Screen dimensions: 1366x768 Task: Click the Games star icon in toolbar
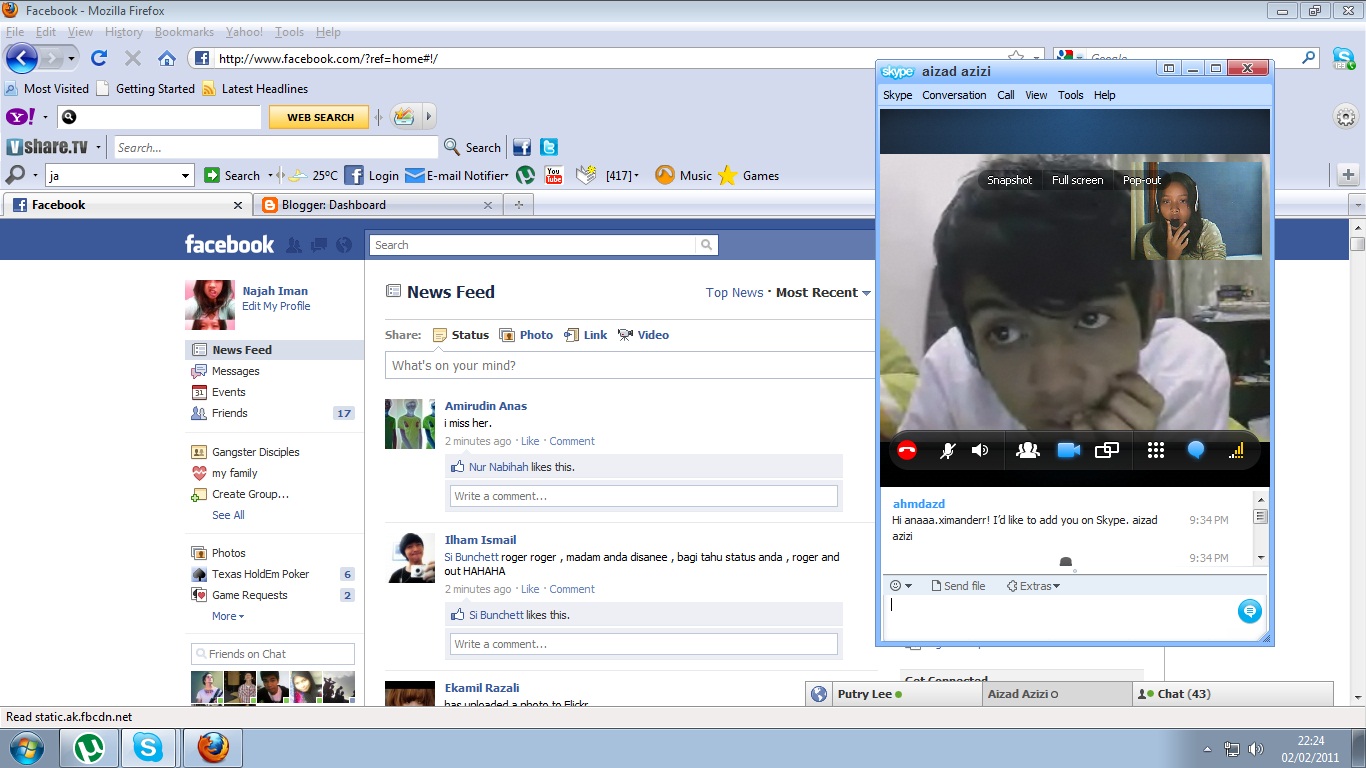pos(728,175)
